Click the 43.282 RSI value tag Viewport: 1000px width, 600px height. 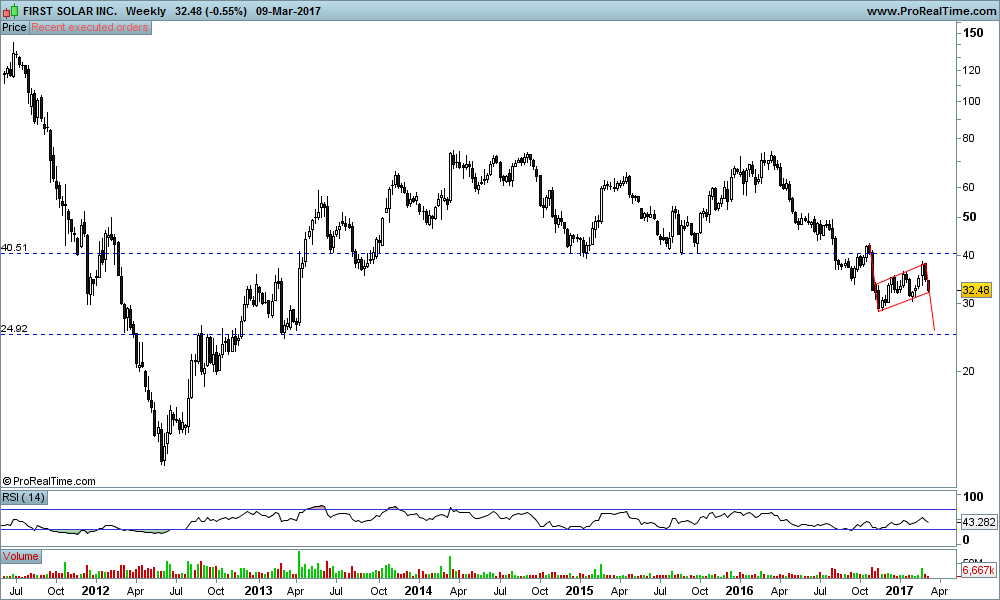click(978, 522)
